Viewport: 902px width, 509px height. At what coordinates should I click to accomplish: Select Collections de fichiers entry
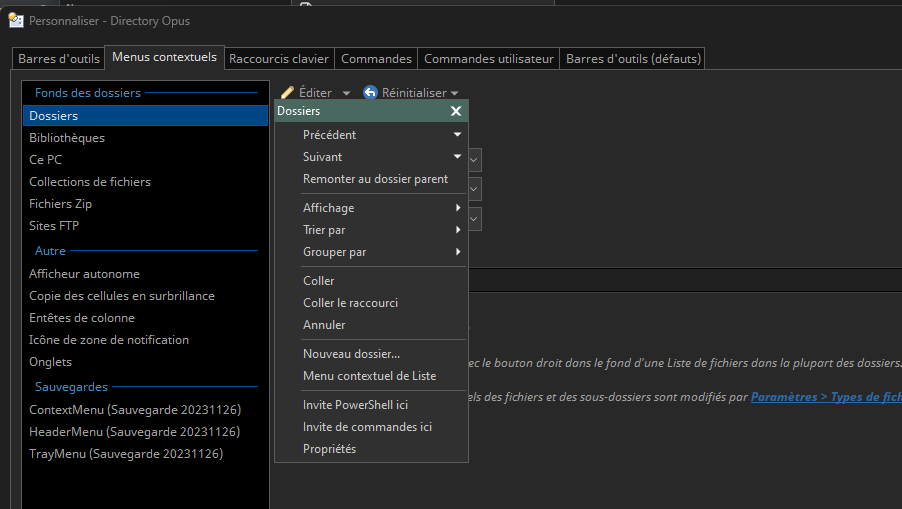pyautogui.click(x=146, y=182)
